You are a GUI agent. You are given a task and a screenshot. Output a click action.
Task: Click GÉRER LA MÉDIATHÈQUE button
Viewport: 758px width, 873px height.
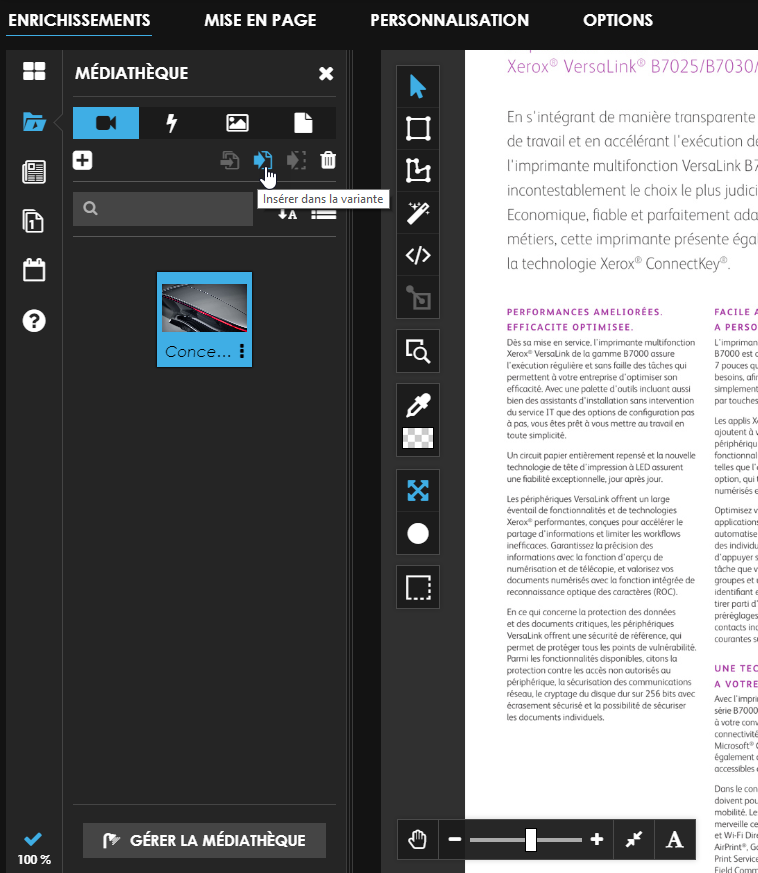pyautogui.click(x=204, y=840)
